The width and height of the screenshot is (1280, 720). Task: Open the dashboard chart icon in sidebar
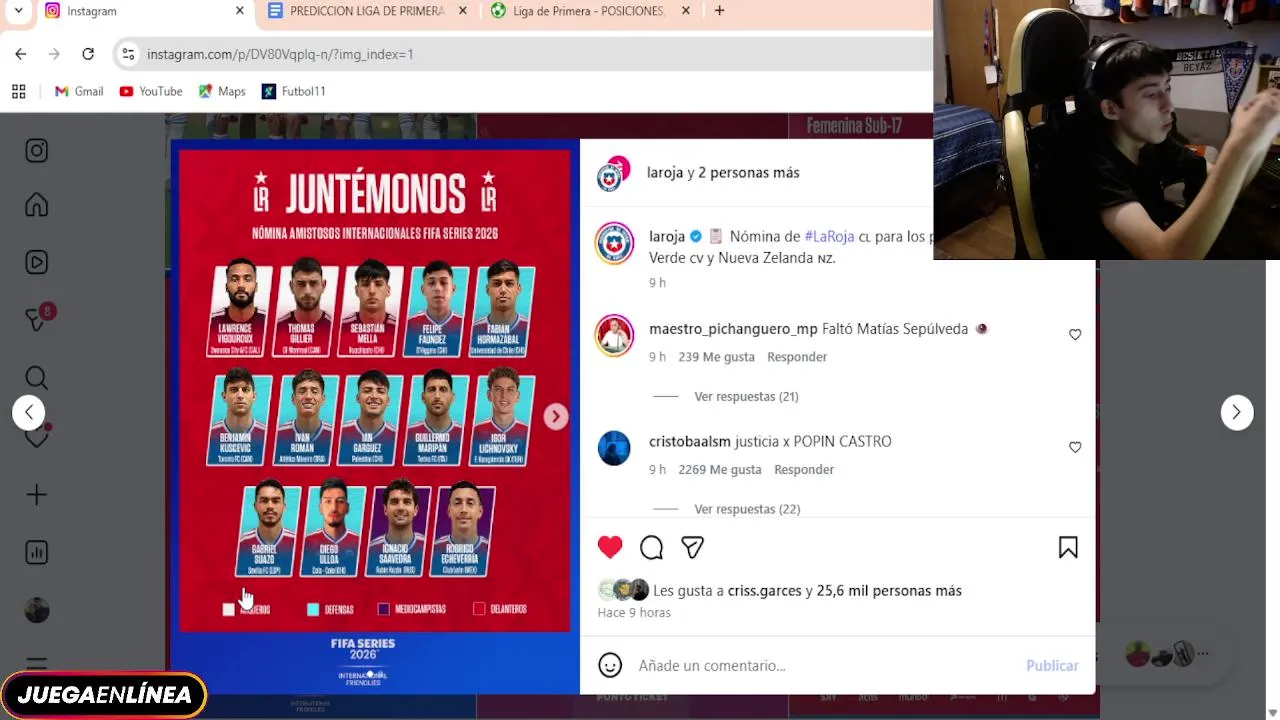(x=37, y=552)
